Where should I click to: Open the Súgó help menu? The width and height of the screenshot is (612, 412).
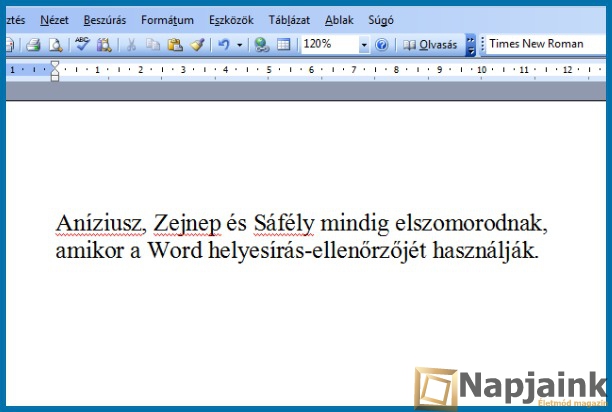[381, 20]
